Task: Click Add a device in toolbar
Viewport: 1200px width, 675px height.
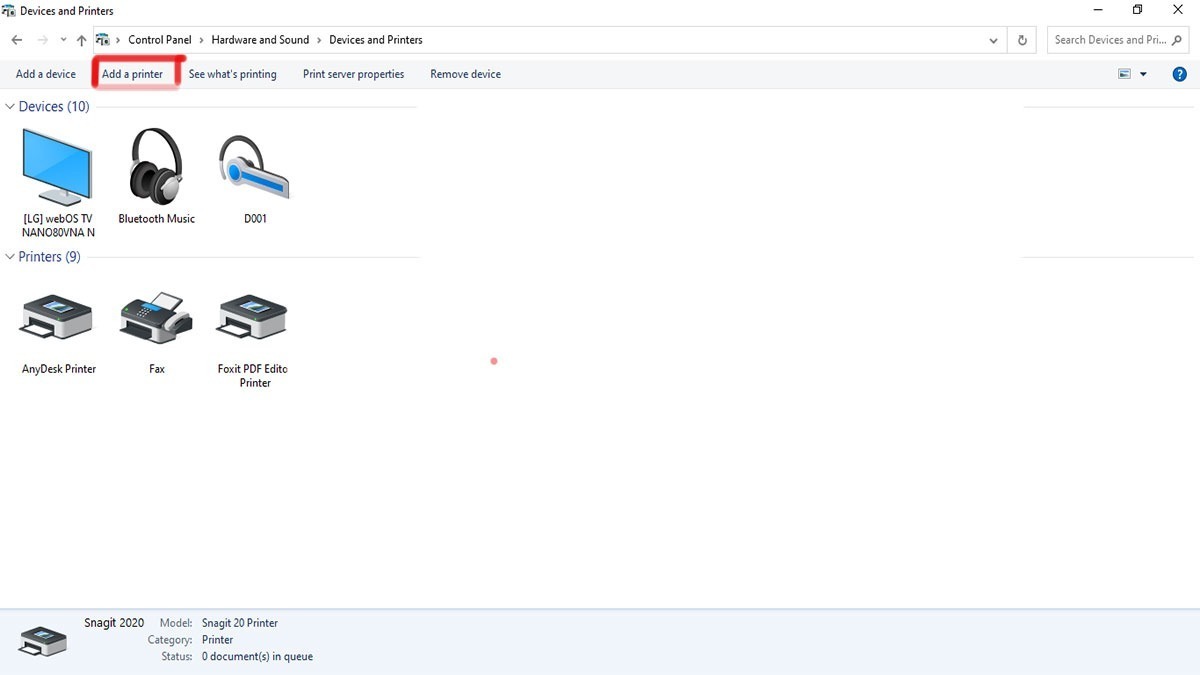Action: tap(46, 74)
